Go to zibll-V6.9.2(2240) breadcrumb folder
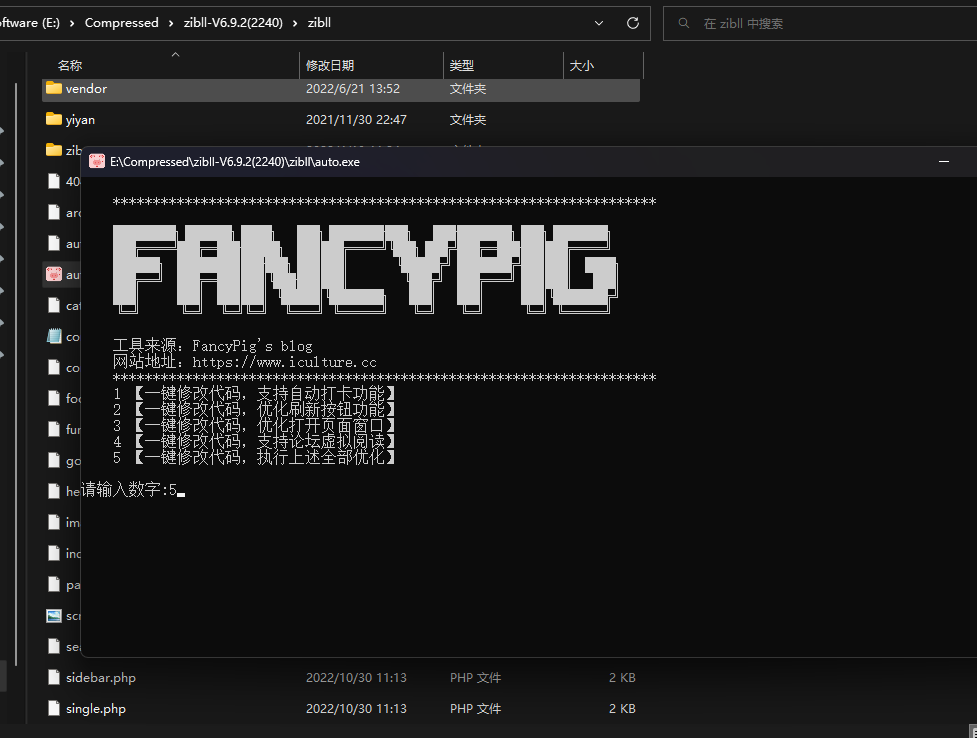The image size is (977, 738). [233, 23]
